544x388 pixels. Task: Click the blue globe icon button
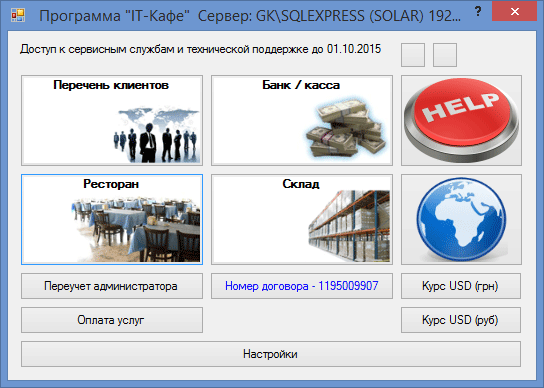pyautogui.click(x=461, y=219)
